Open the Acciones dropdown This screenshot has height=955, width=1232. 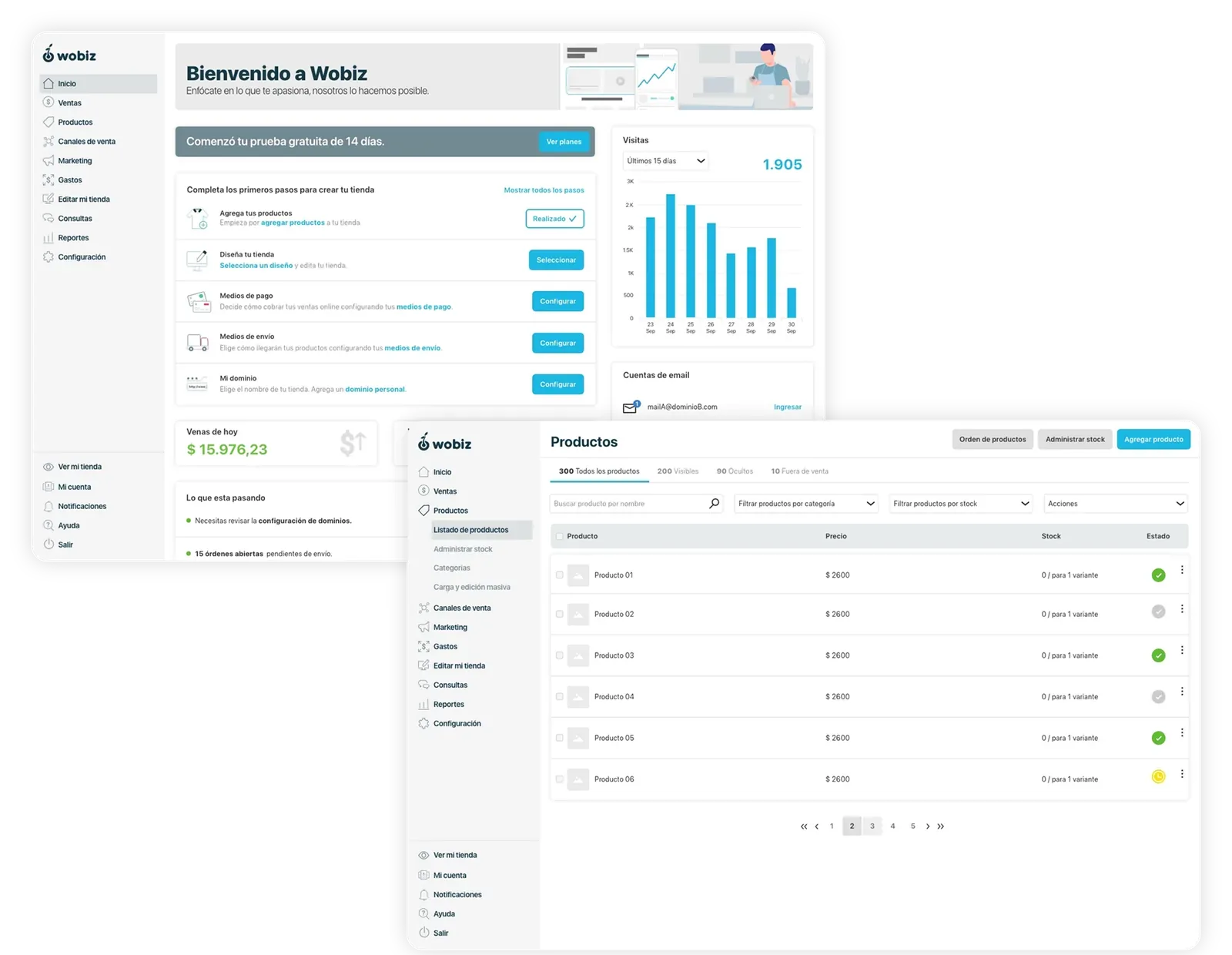[x=1116, y=504]
